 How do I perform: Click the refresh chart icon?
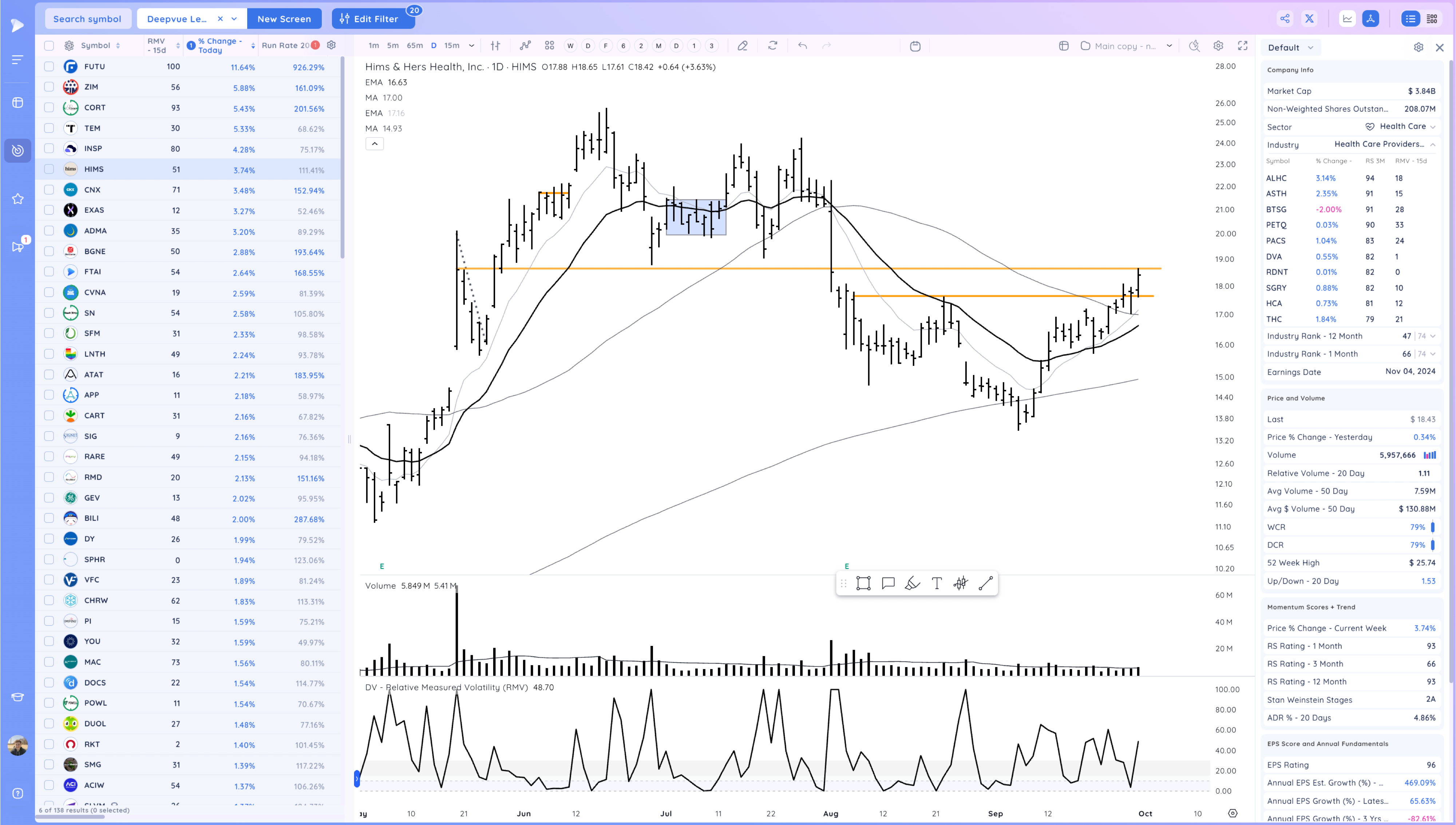[x=772, y=46]
